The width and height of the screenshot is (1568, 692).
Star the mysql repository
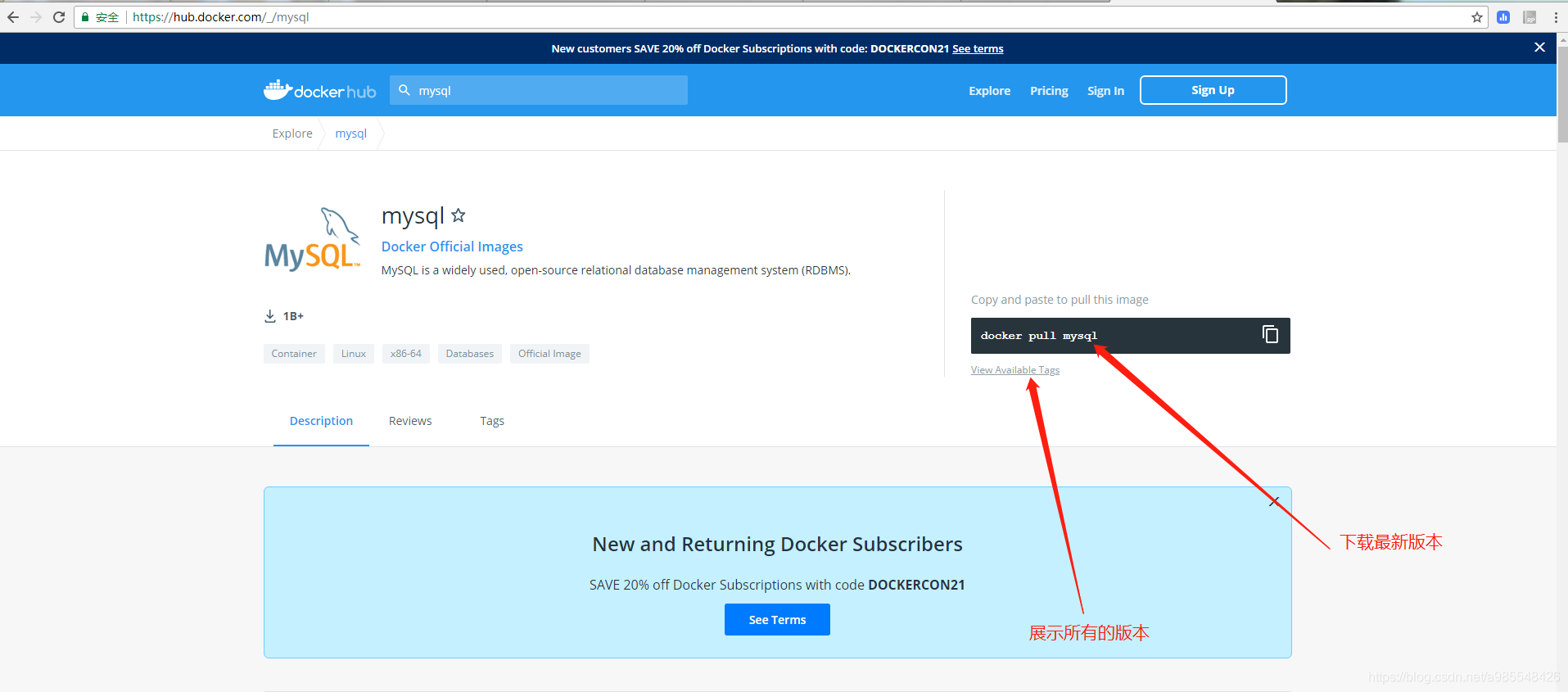459,215
